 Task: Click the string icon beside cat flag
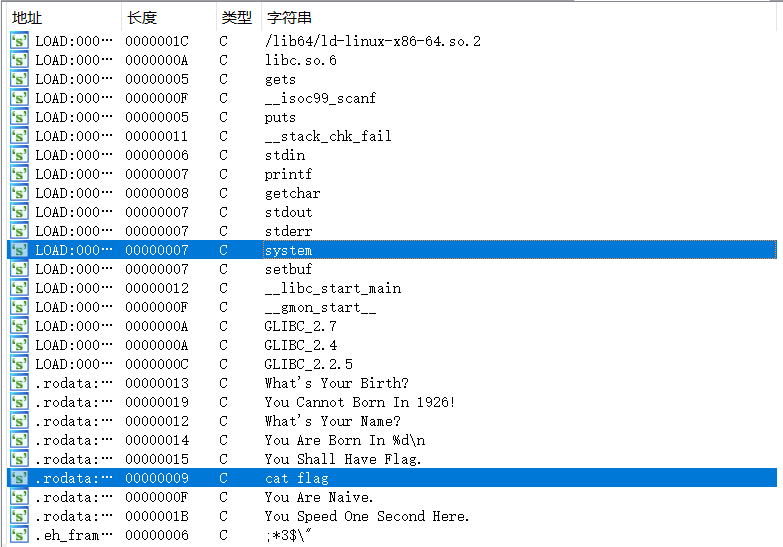[19, 478]
